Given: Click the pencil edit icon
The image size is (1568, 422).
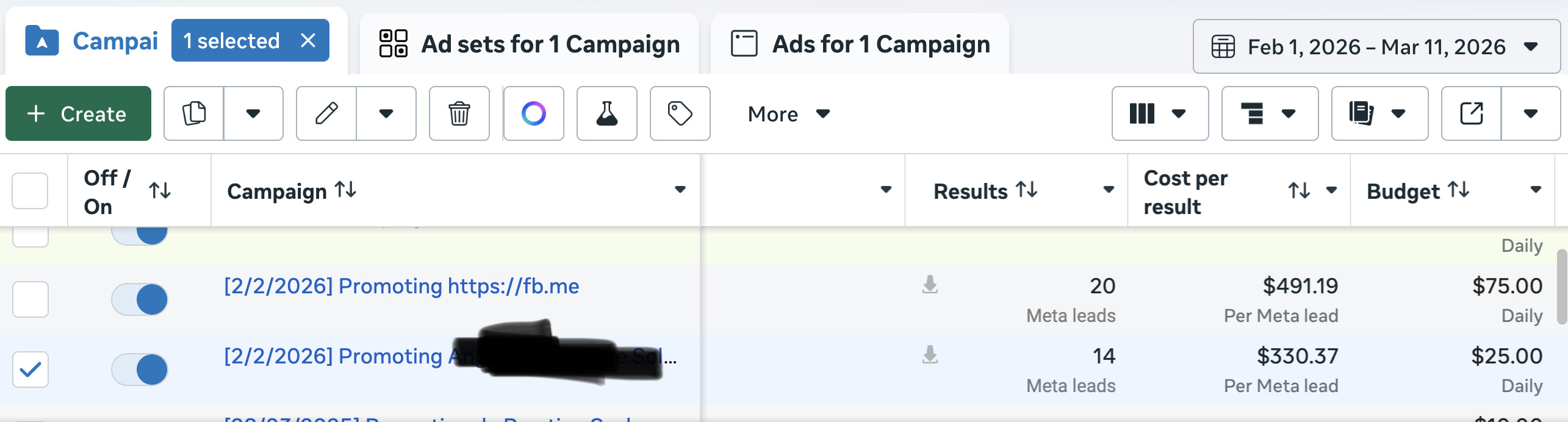Looking at the screenshot, I should (326, 113).
